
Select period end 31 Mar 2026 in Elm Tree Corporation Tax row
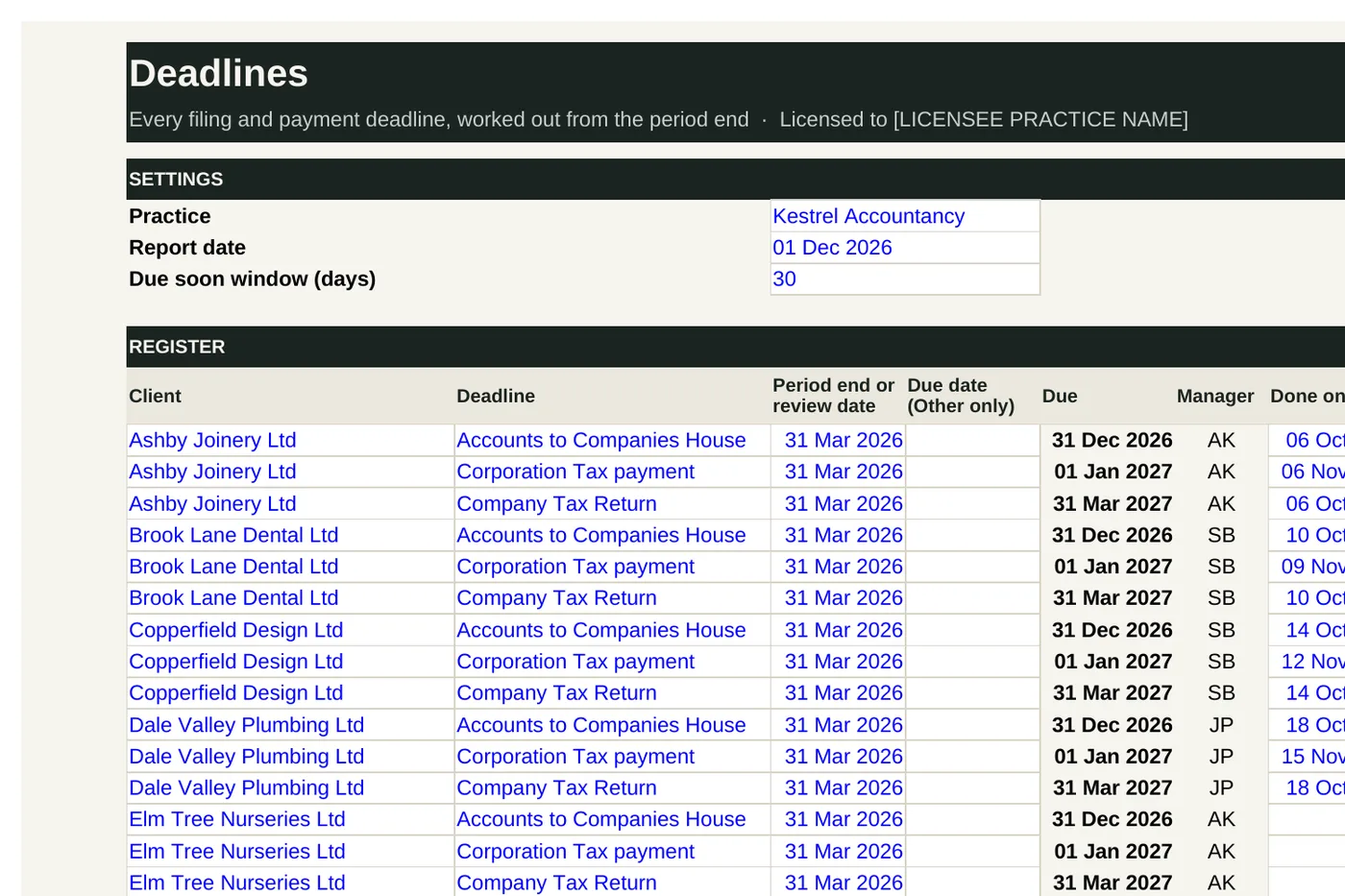tap(838, 851)
